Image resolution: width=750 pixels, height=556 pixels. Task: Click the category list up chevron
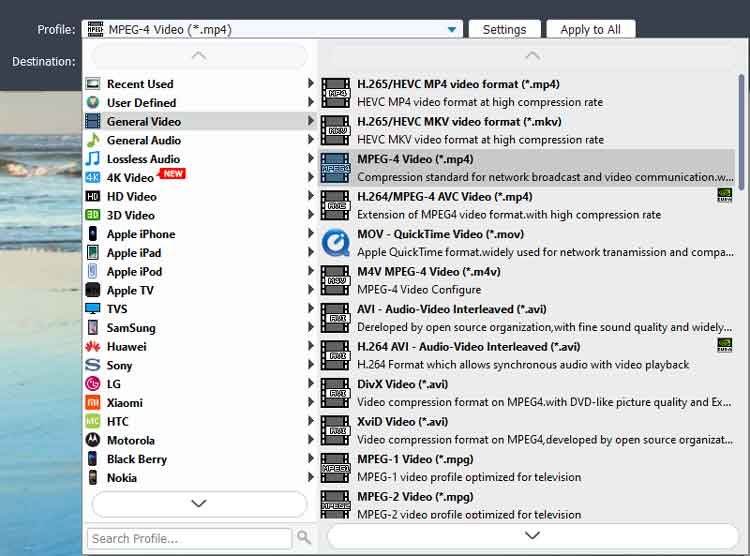pyautogui.click(x=199, y=56)
